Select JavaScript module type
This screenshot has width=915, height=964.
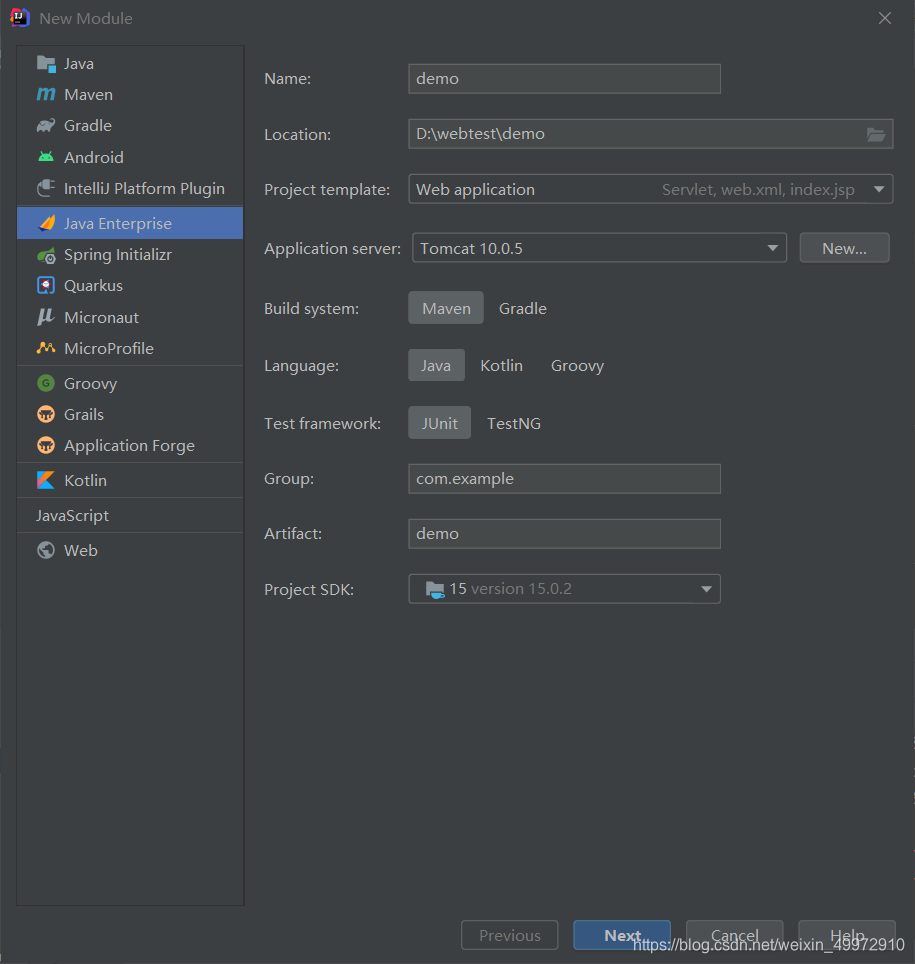pos(72,515)
